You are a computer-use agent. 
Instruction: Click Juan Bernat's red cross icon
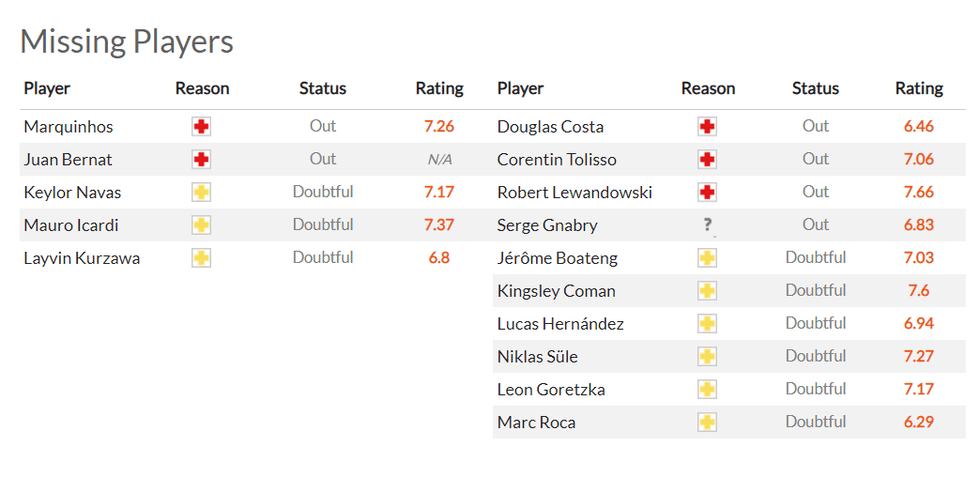202,160
